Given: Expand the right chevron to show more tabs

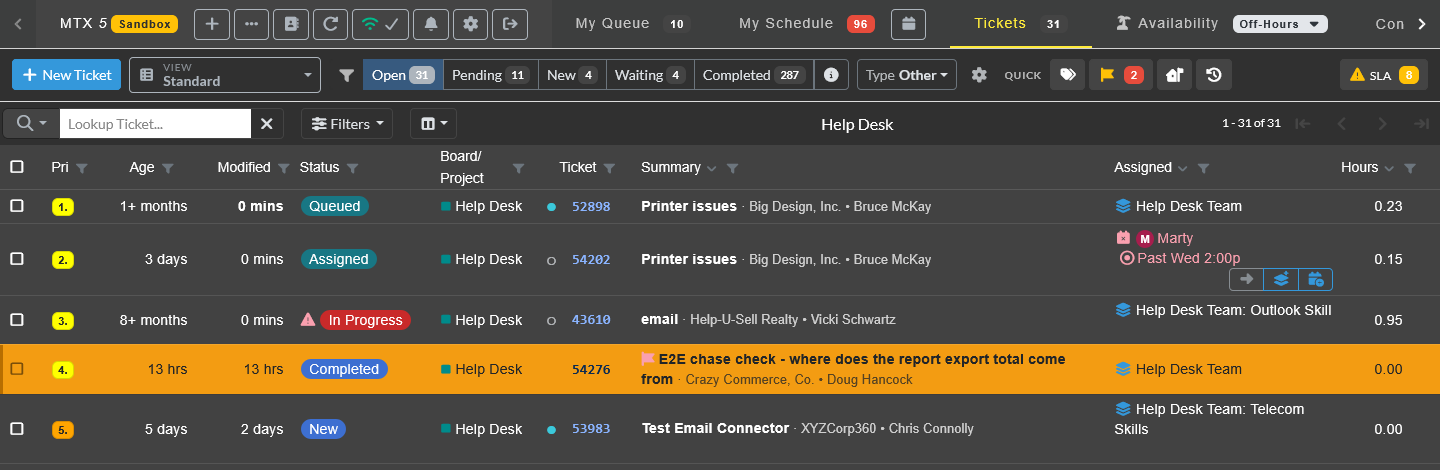Looking at the screenshot, I should pos(1422,23).
